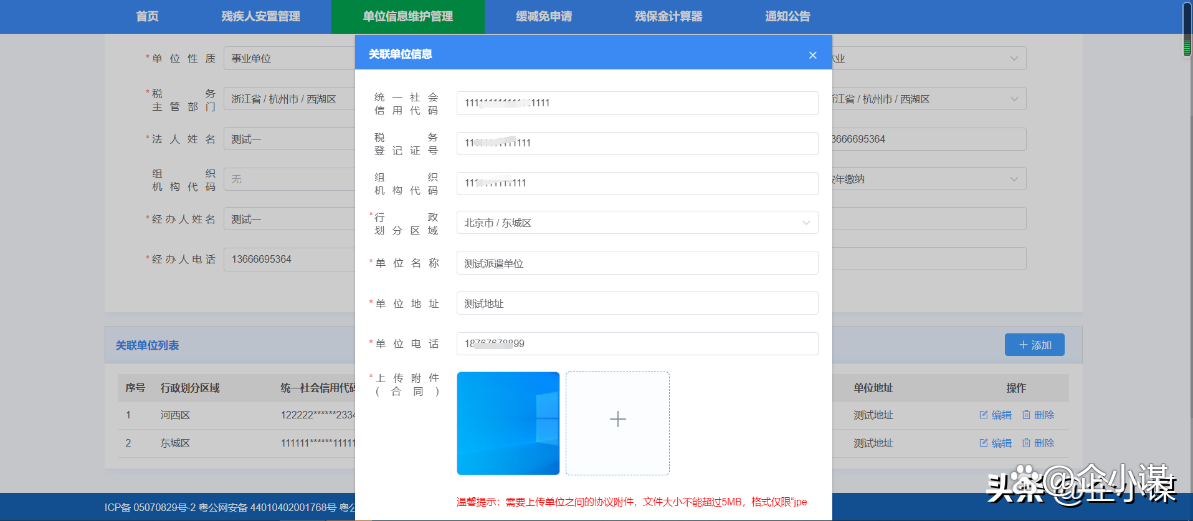Click the 添加 button in 关联单位列表
This screenshot has height=521, width=1193.
pos(1034,345)
